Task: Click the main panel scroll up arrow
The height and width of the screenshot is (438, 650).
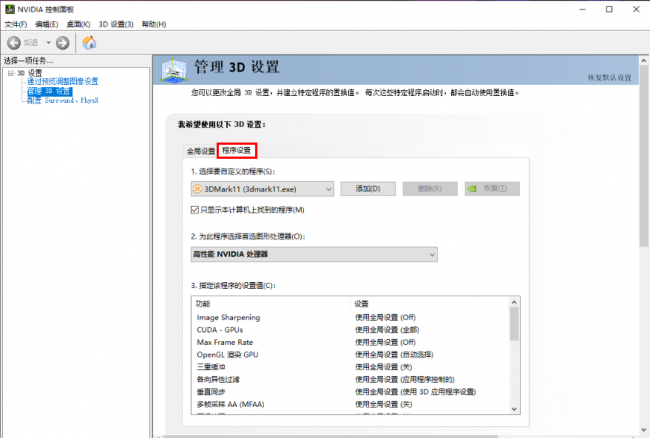Action: [644, 60]
